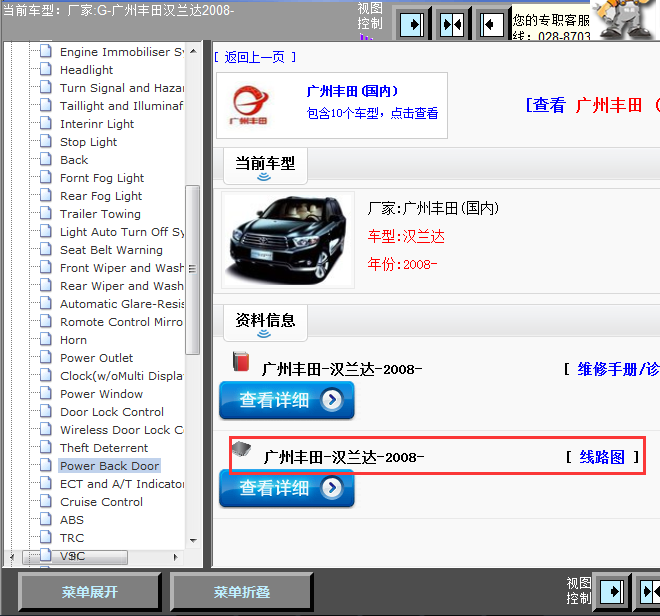
Task: Click 厂家:广州丰田(国内) text
Action: [x=433, y=208]
